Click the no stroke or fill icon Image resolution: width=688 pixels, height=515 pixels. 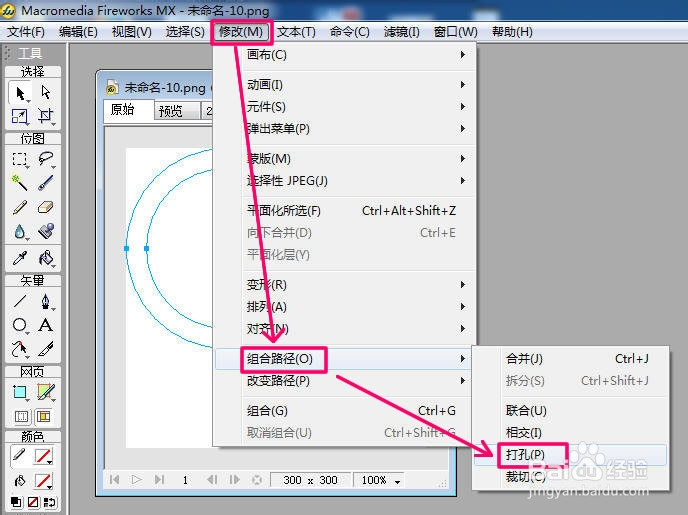33,502
